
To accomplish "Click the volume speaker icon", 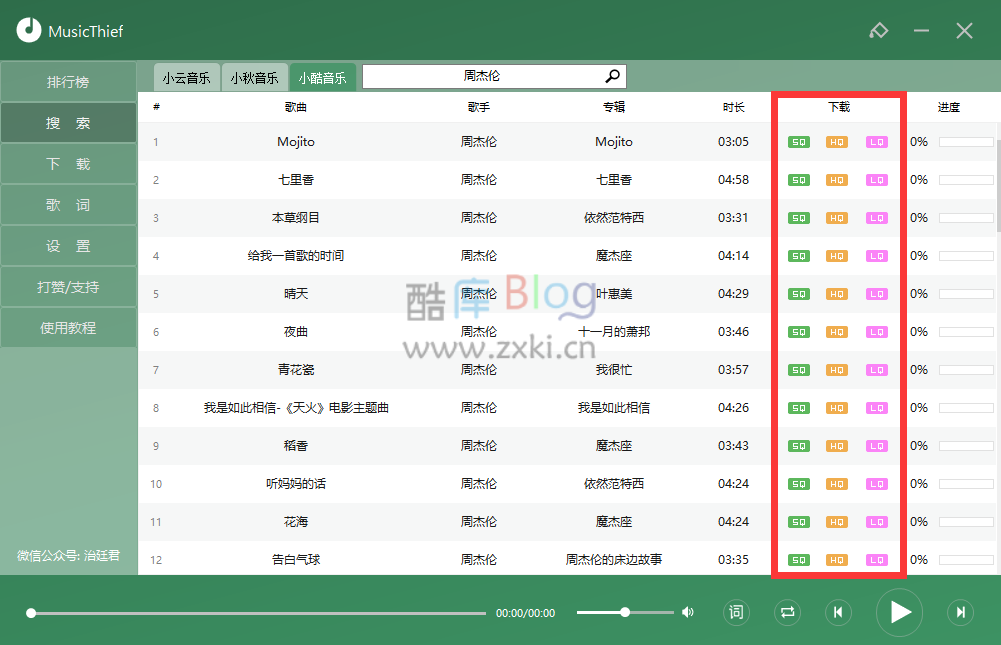I will 686,612.
